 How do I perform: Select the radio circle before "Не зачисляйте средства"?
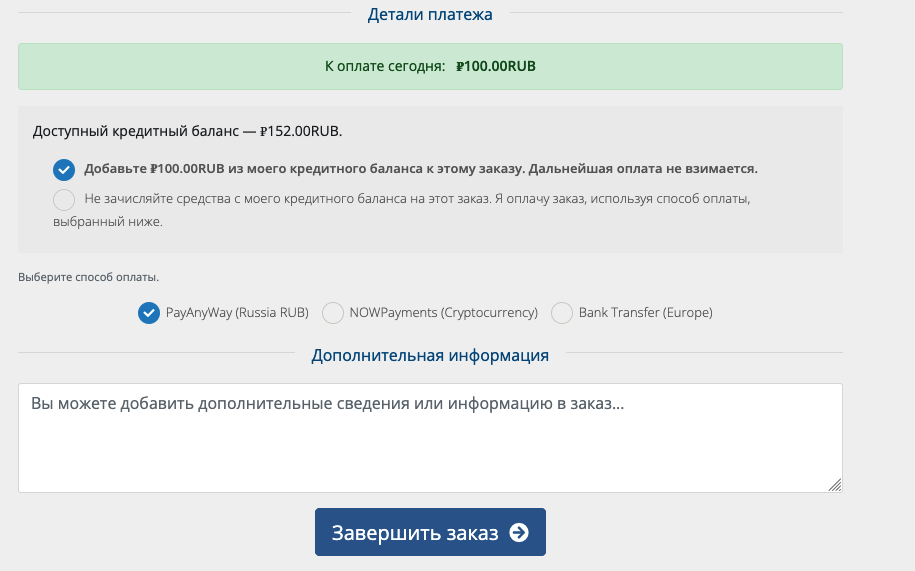click(64, 199)
